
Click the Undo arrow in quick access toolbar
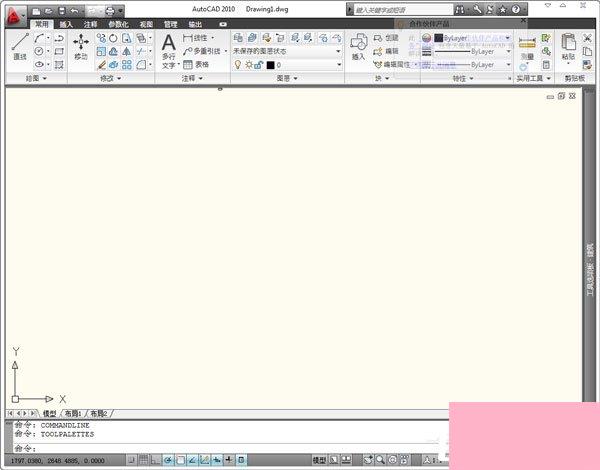click(75, 11)
